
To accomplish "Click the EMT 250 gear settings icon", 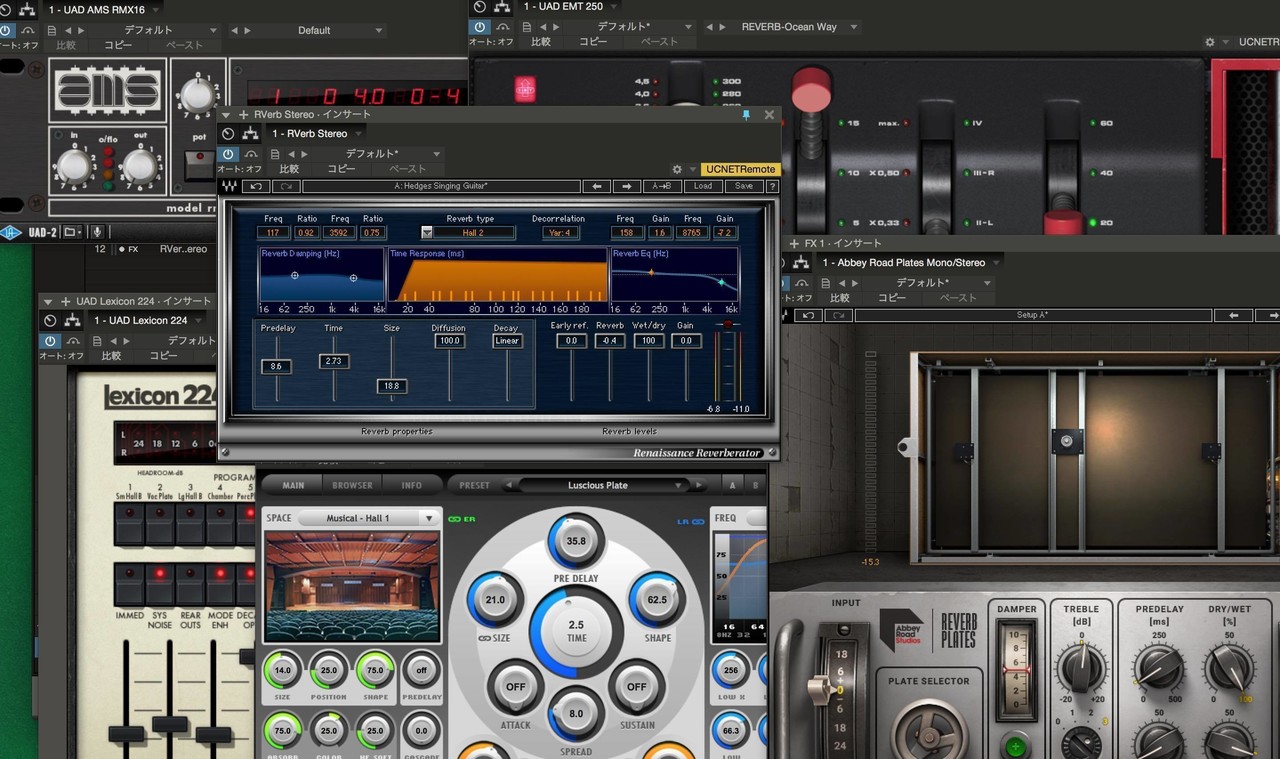I will coord(1210,42).
